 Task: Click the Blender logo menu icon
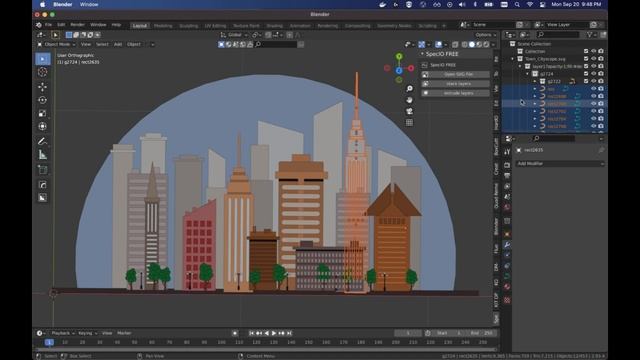coord(39,25)
